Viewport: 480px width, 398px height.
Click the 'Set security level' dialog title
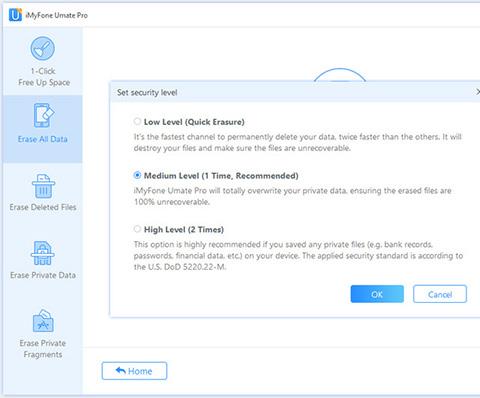147,93
